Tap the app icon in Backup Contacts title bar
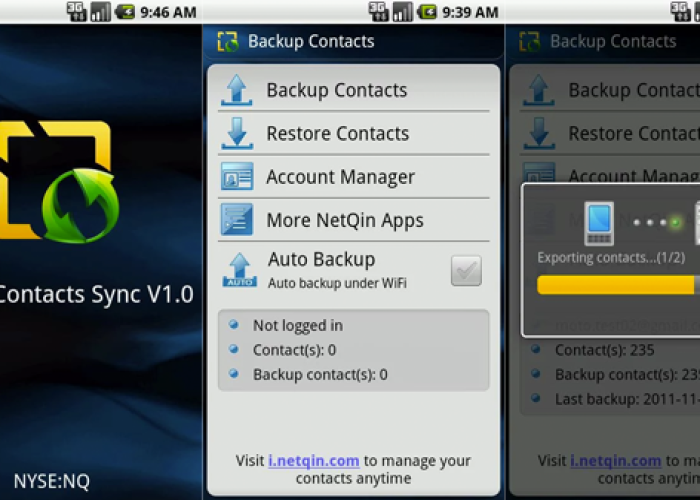The width and height of the screenshot is (700, 500). 228,41
